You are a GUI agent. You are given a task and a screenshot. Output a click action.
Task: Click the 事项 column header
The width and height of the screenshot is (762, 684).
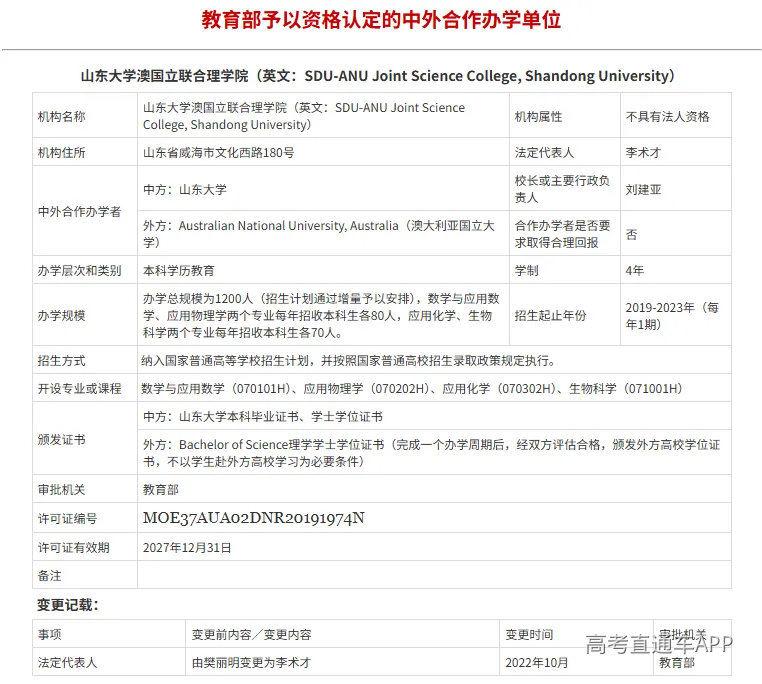coord(109,633)
